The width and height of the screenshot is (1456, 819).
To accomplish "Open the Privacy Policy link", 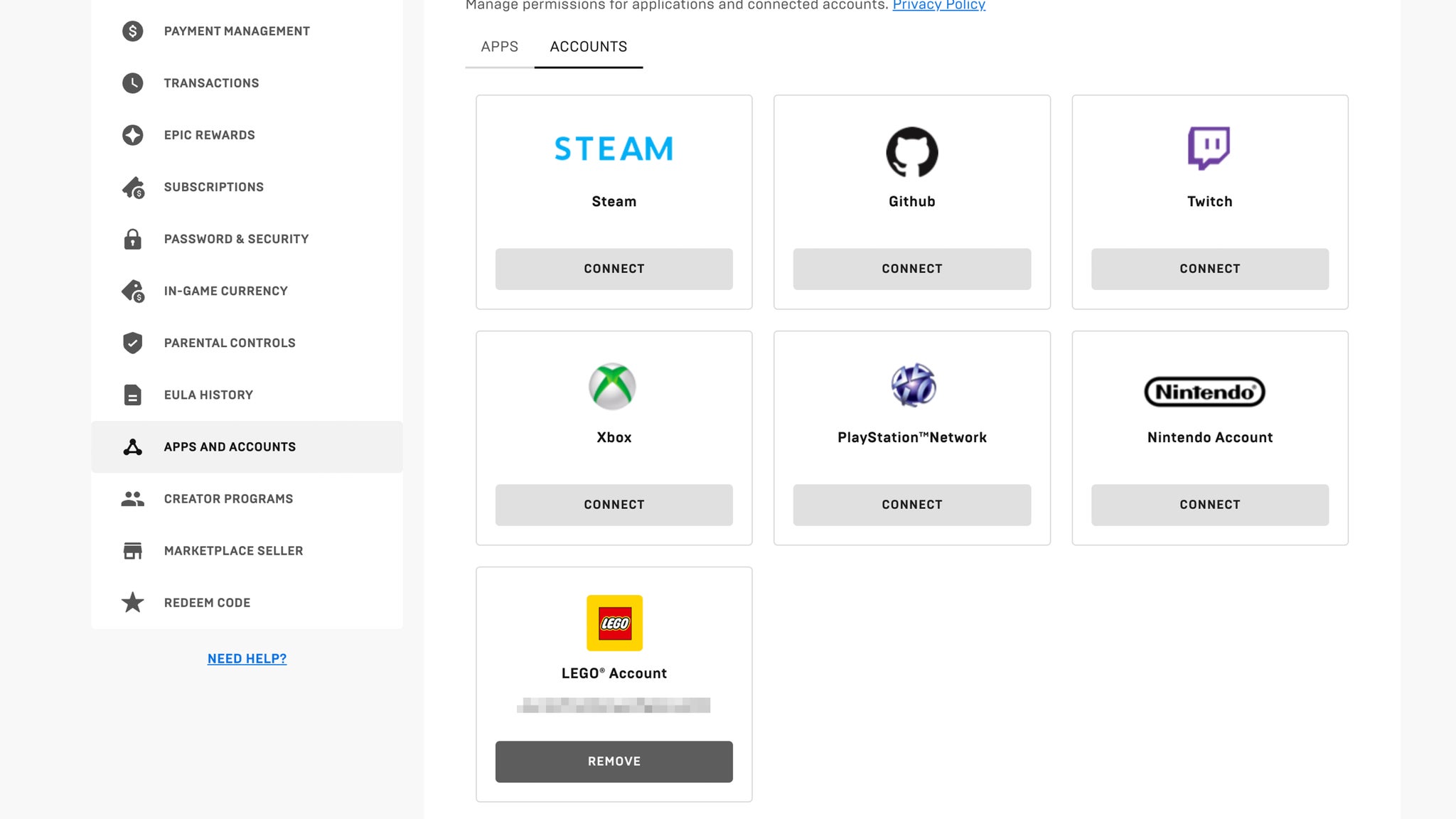I will coord(938,6).
